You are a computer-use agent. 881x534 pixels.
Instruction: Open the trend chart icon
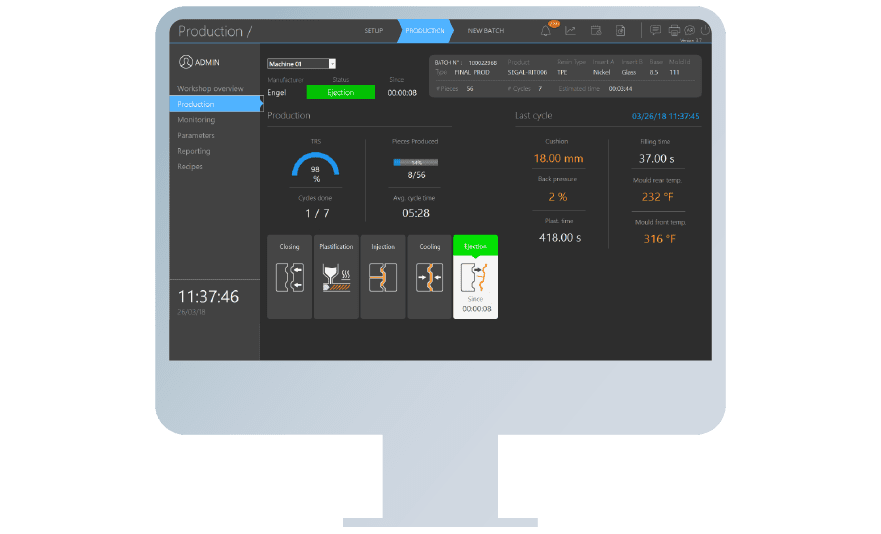tap(571, 31)
